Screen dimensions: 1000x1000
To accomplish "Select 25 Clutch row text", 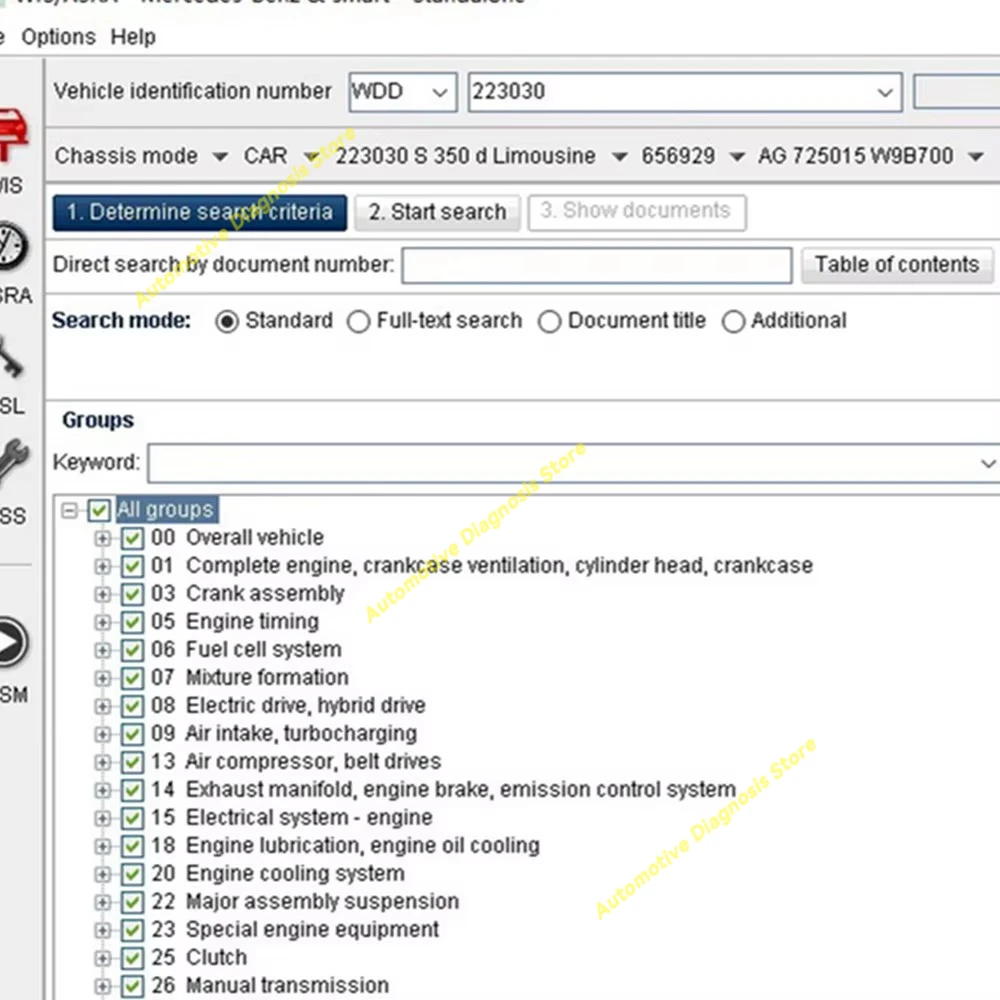I will pyautogui.click(x=199, y=958).
